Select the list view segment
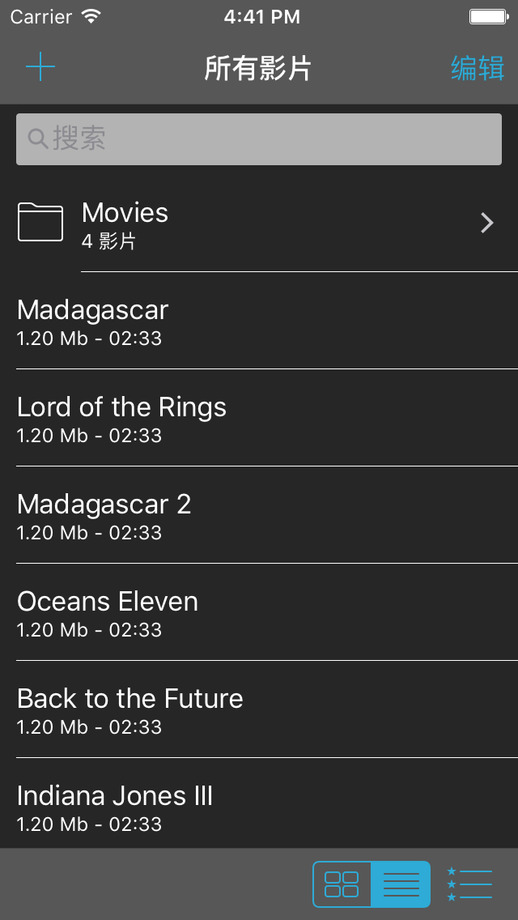 (x=401, y=884)
